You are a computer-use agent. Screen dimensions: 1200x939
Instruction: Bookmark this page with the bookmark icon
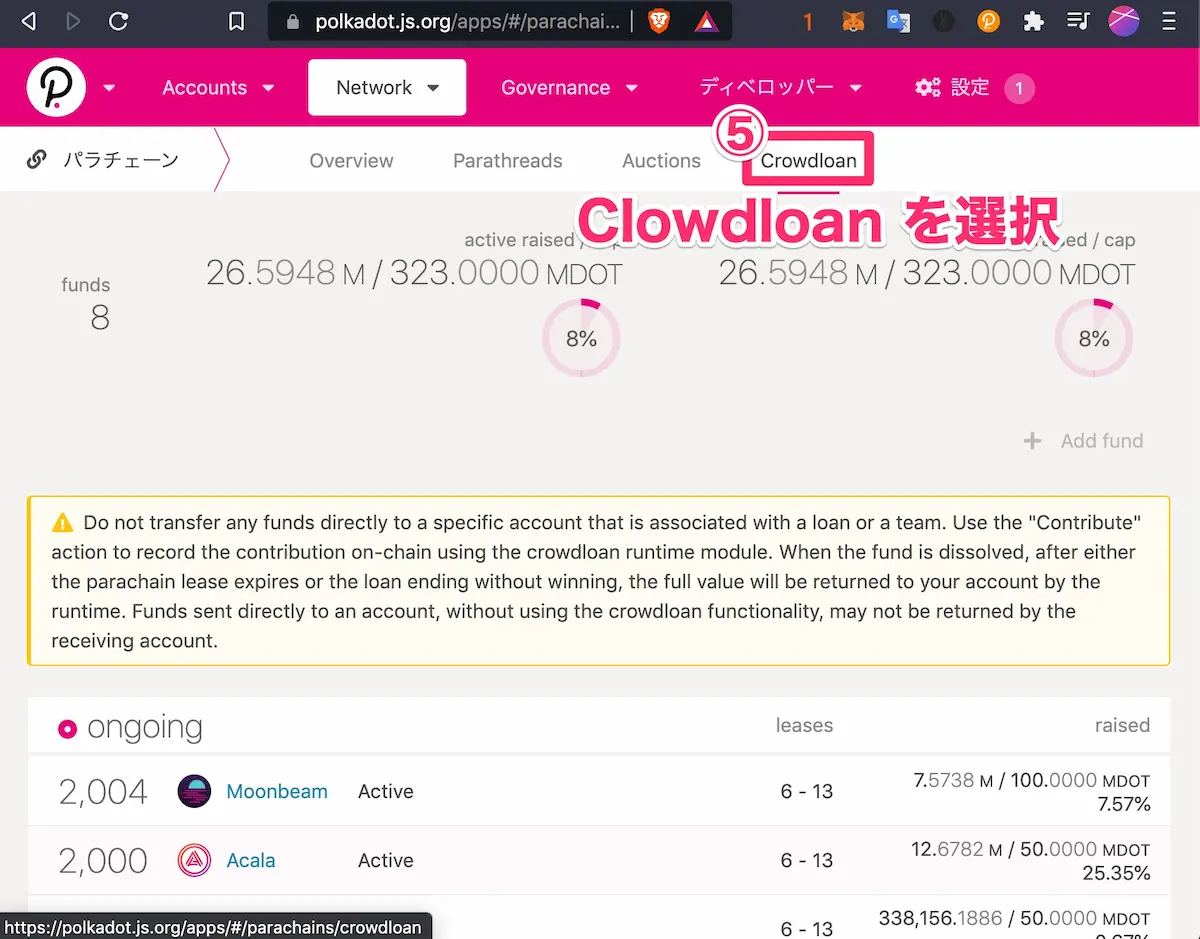pyautogui.click(x=237, y=21)
